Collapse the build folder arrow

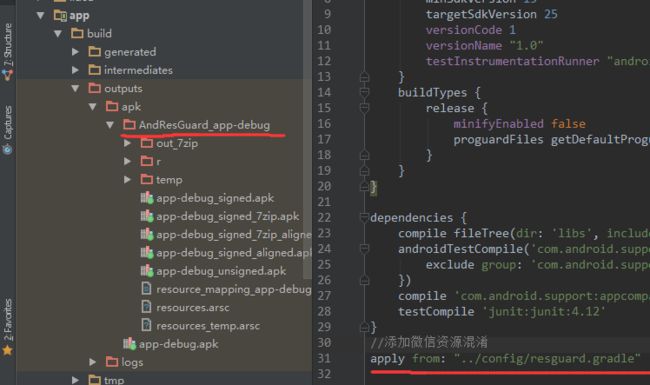58,34
